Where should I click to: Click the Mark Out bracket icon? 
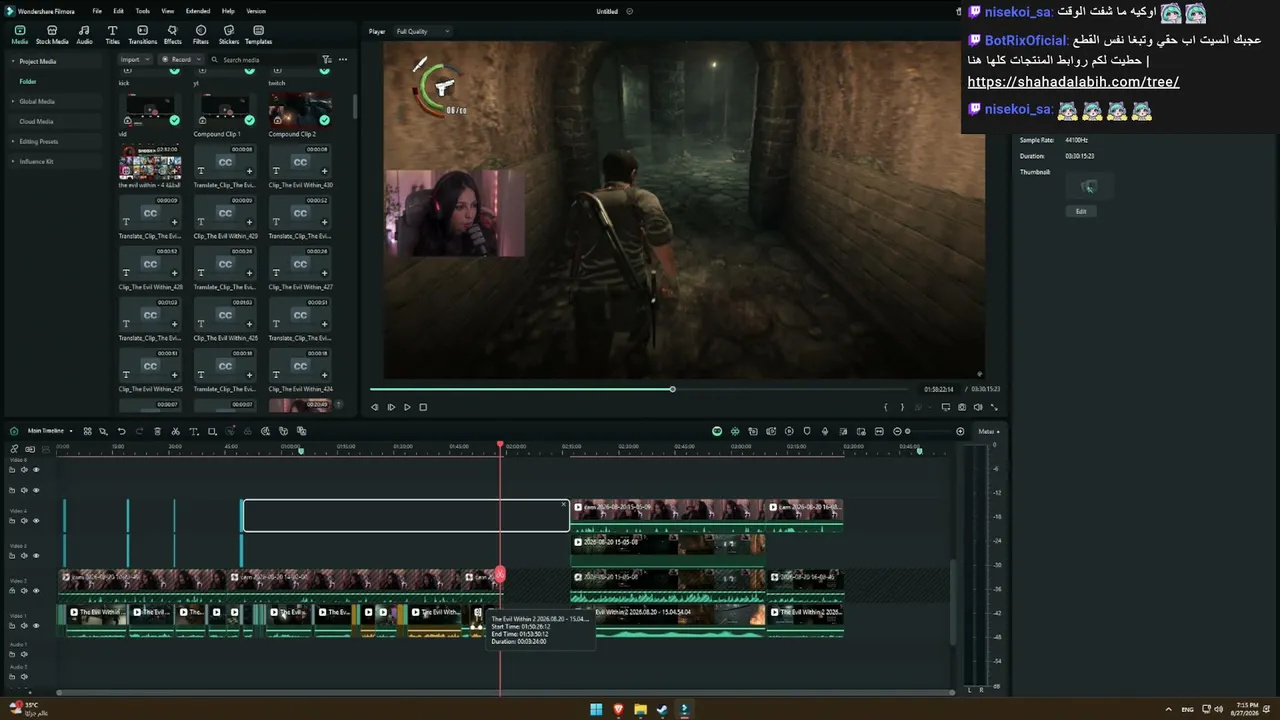(x=902, y=407)
